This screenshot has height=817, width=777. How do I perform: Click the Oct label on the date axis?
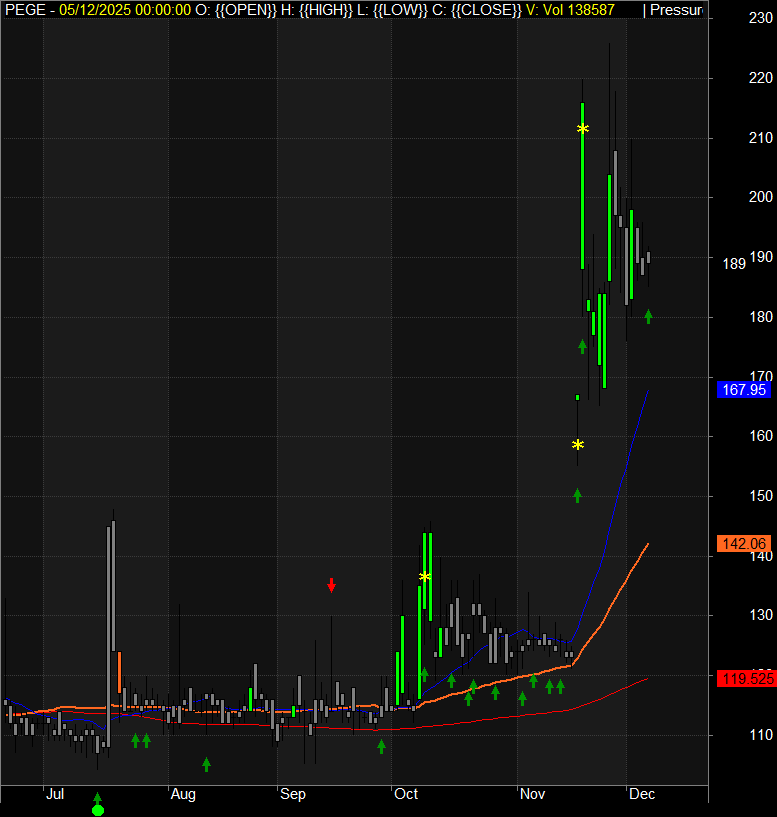tap(406, 794)
